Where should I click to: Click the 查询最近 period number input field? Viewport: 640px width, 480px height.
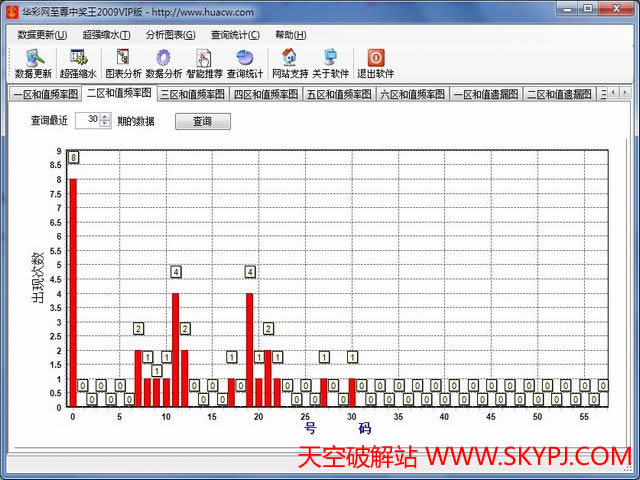87,121
